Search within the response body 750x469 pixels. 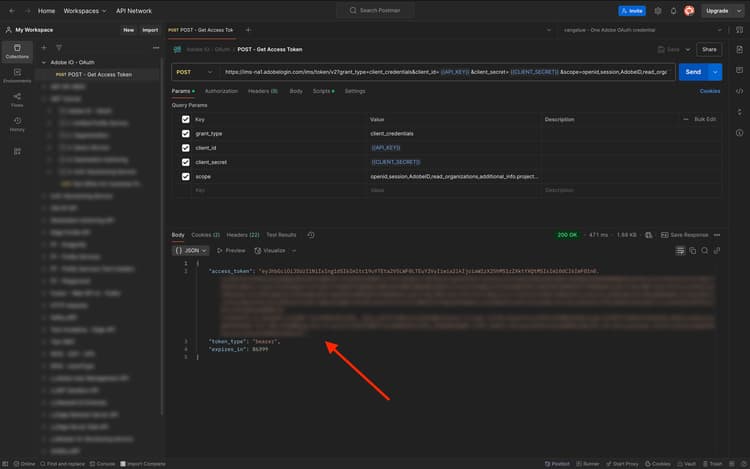point(705,251)
